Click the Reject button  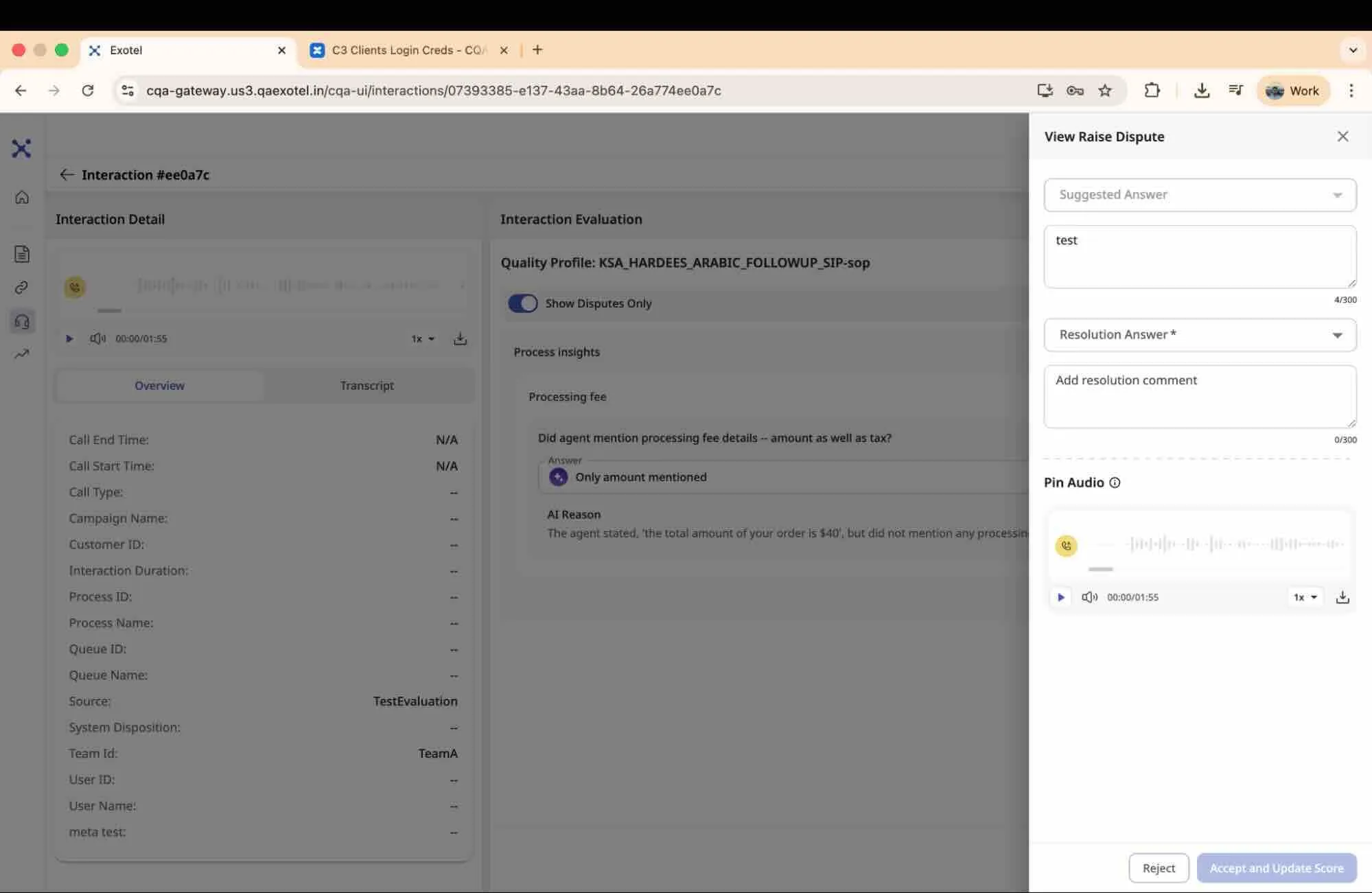click(x=1159, y=868)
